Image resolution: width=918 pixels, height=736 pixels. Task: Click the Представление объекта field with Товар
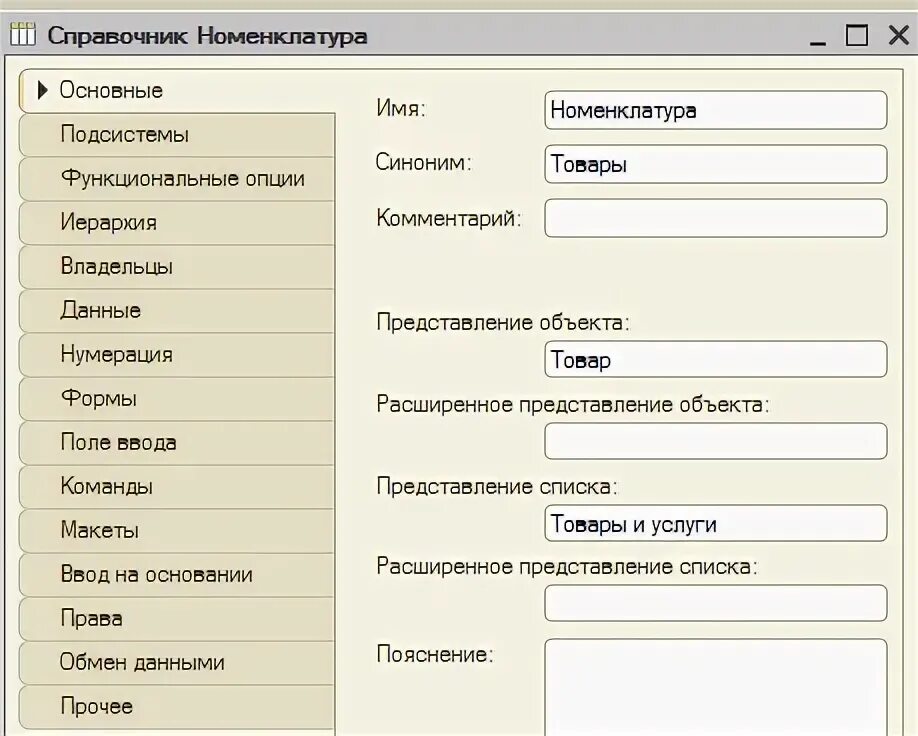pyautogui.click(x=715, y=360)
